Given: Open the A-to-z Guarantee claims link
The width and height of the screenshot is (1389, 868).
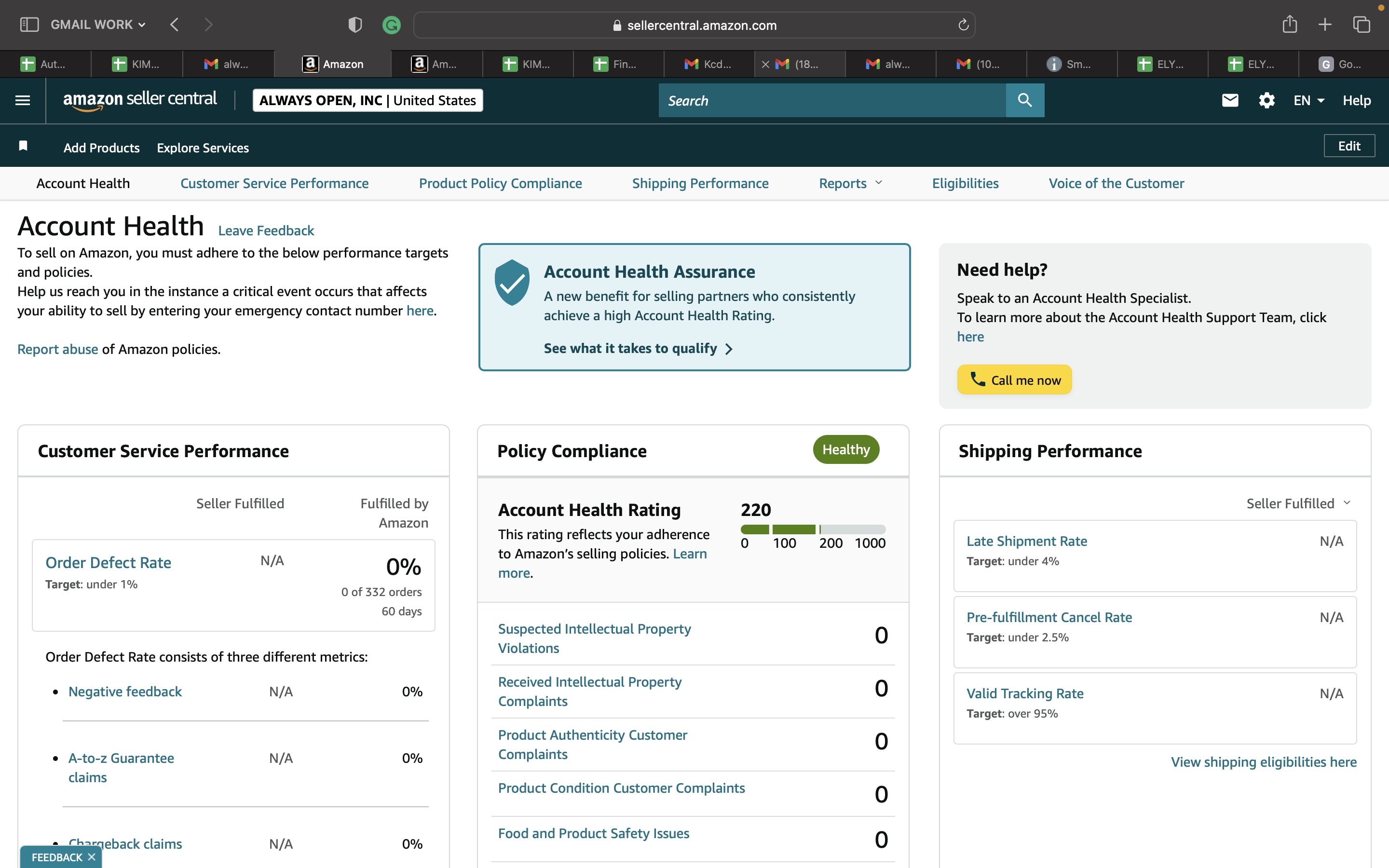Looking at the screenshot, I should click(121, 768).
